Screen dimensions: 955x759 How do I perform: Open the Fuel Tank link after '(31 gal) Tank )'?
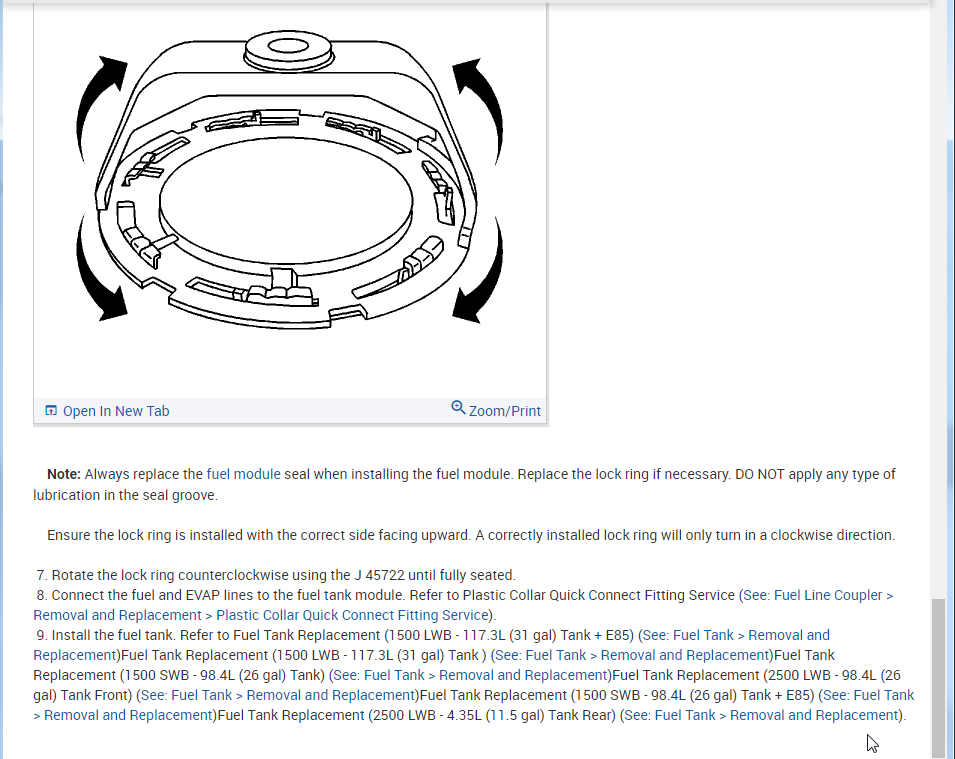[632, 655]
